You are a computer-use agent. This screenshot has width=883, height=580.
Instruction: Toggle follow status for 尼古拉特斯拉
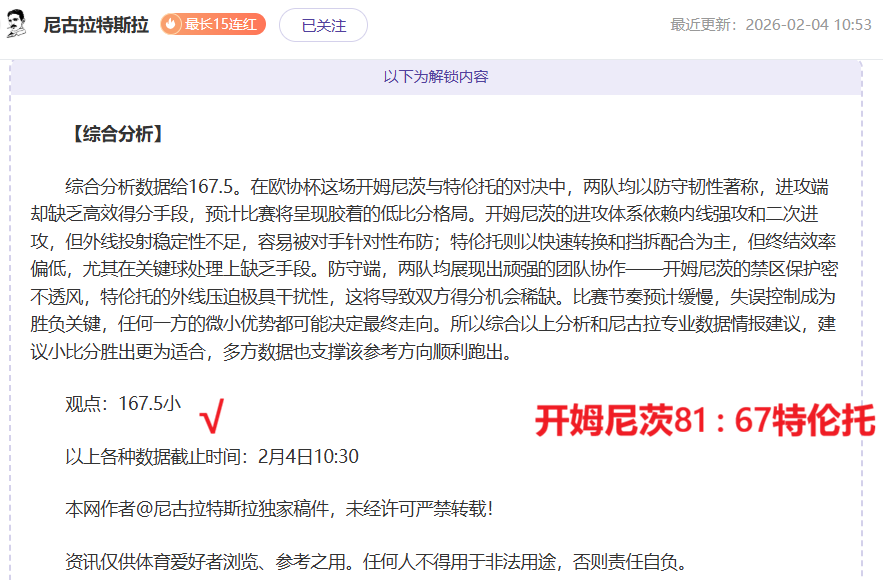pos(324,24)
